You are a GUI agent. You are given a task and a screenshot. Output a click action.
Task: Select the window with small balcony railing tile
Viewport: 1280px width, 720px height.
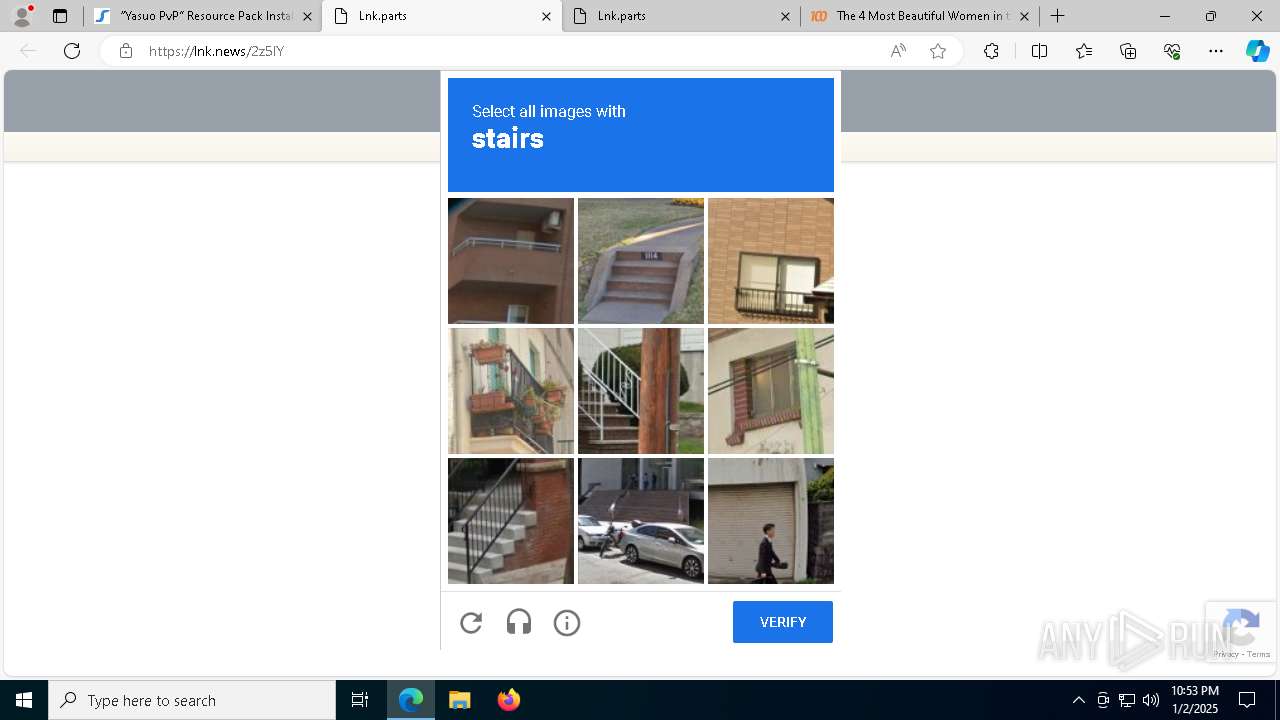point(771,261)
